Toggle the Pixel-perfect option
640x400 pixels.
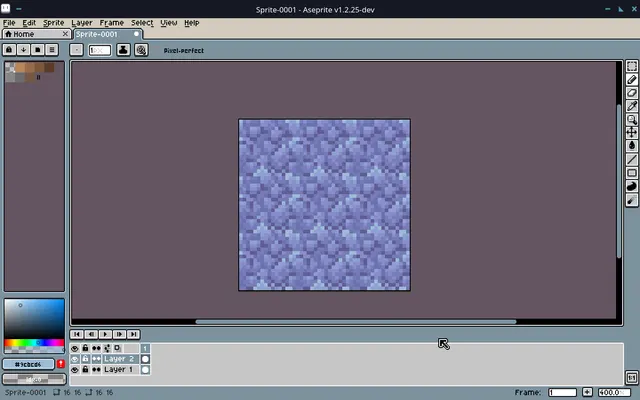tap(184, 51)
